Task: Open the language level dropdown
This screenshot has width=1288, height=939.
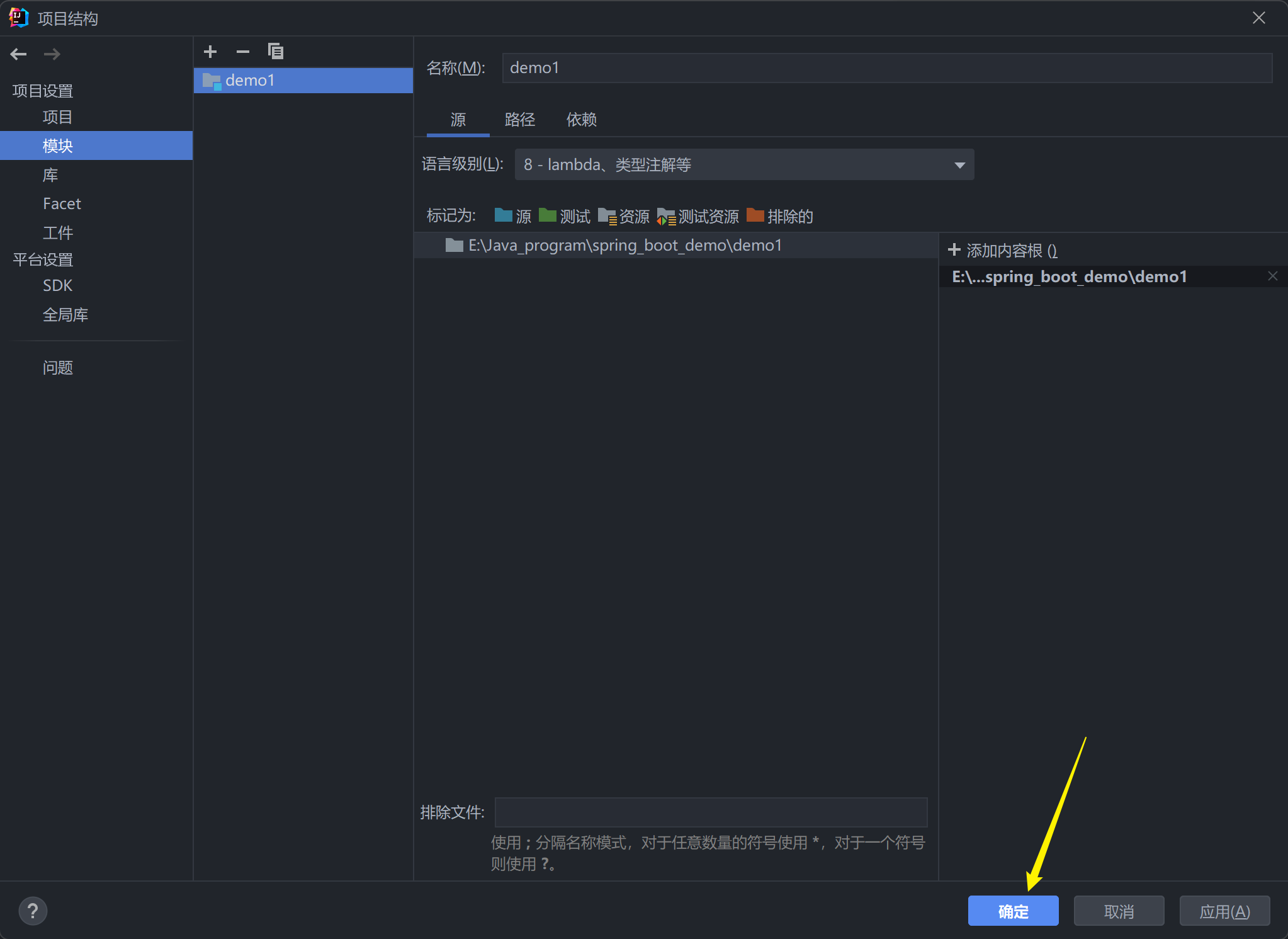Action: point(744,165)
